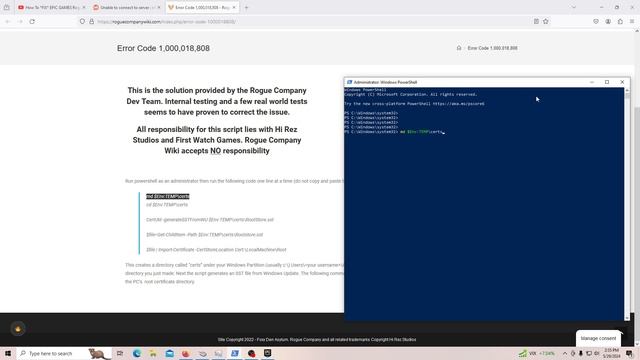Click the 'cd $Env:TEMP\certs' code line
Image resolution: width=640 pixels, height=360 pixels.
click(x=167, y=205)
